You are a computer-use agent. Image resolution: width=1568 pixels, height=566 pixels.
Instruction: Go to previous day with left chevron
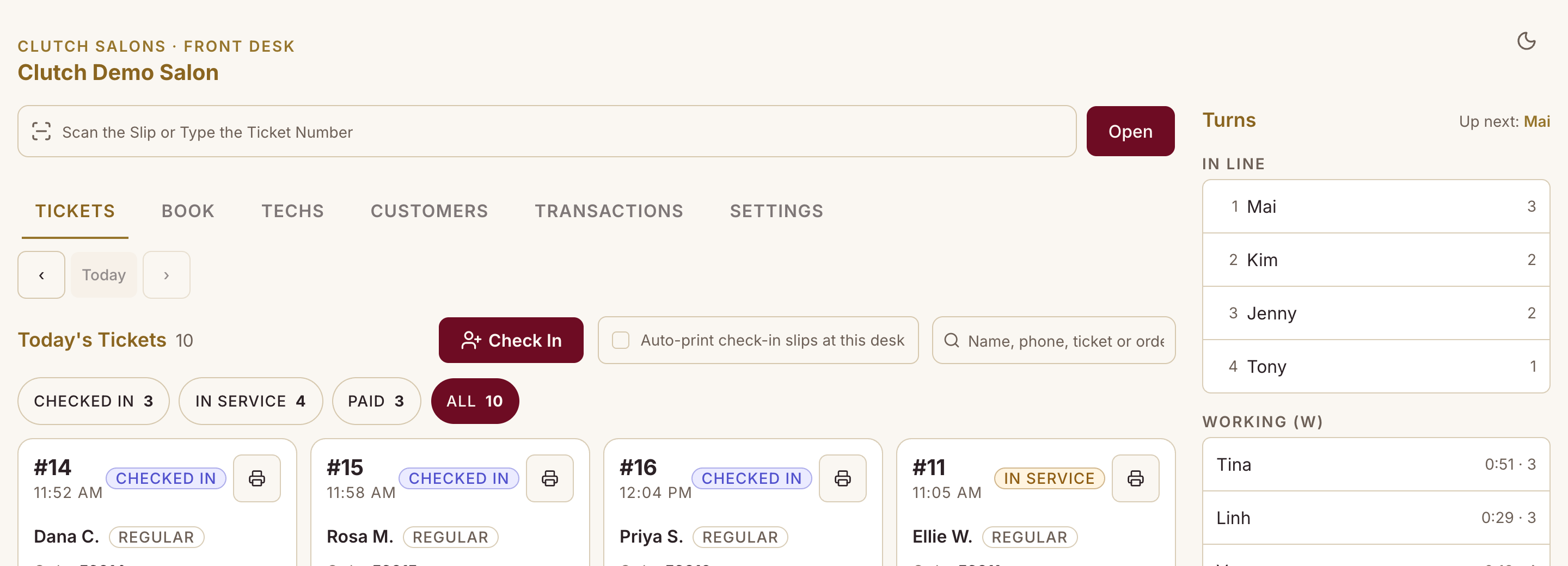41,275
